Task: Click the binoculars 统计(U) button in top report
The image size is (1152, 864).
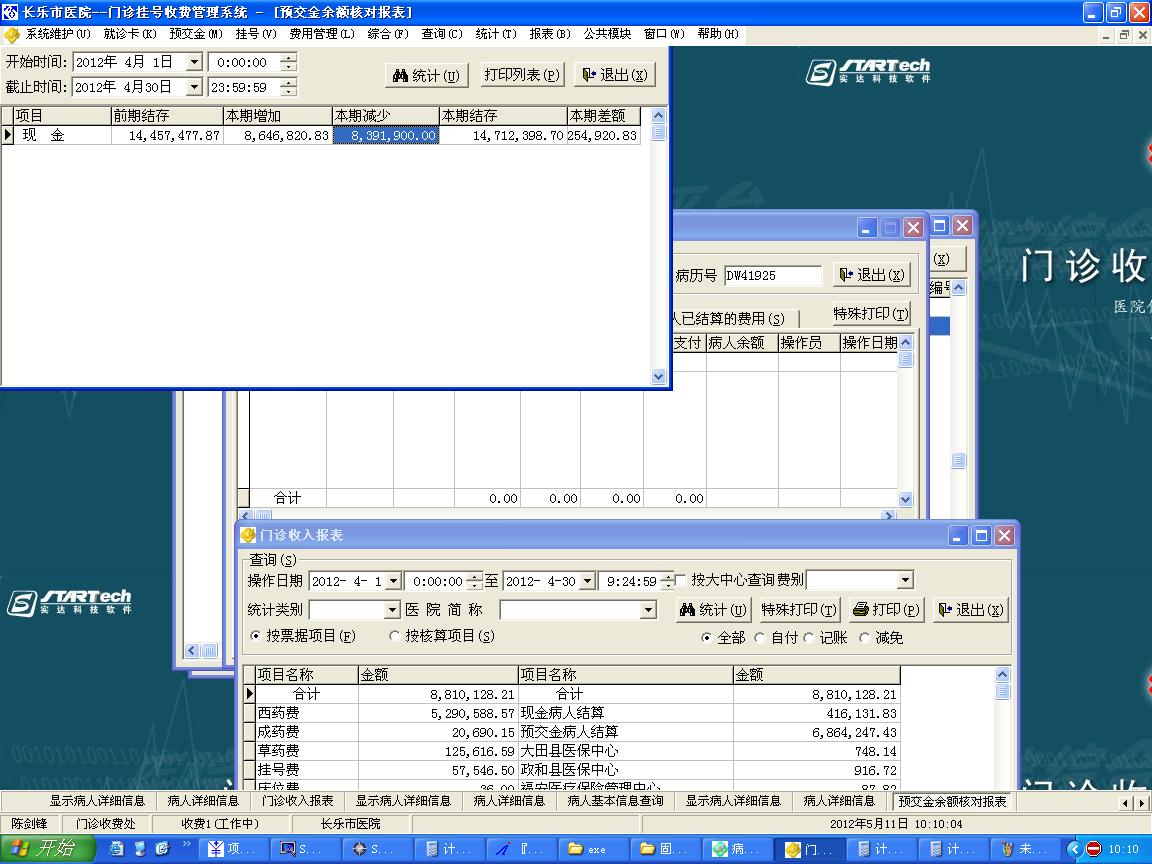Action: pos(427,75)
